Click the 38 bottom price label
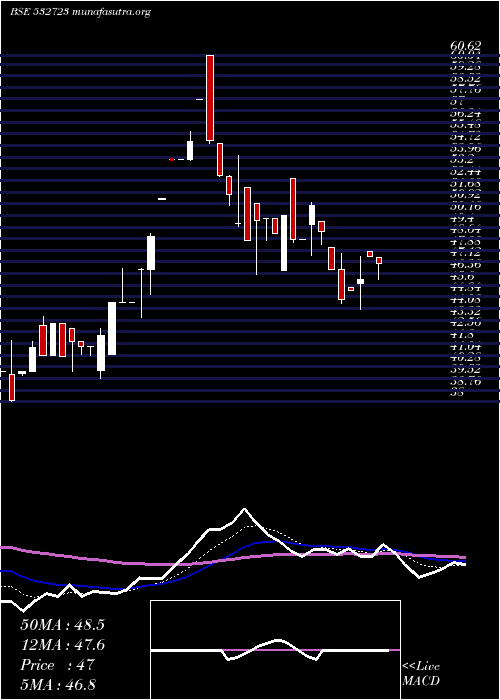The width and height of the screenshot is (500, 700). (x=458, y=393)
